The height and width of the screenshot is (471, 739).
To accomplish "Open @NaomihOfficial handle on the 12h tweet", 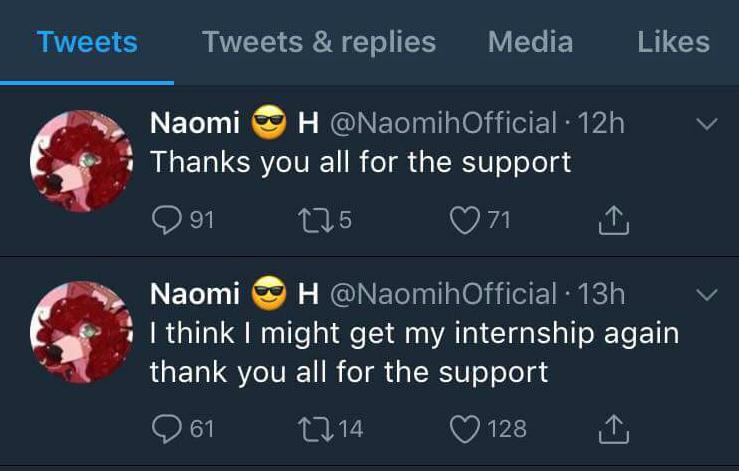I will 443,123.
